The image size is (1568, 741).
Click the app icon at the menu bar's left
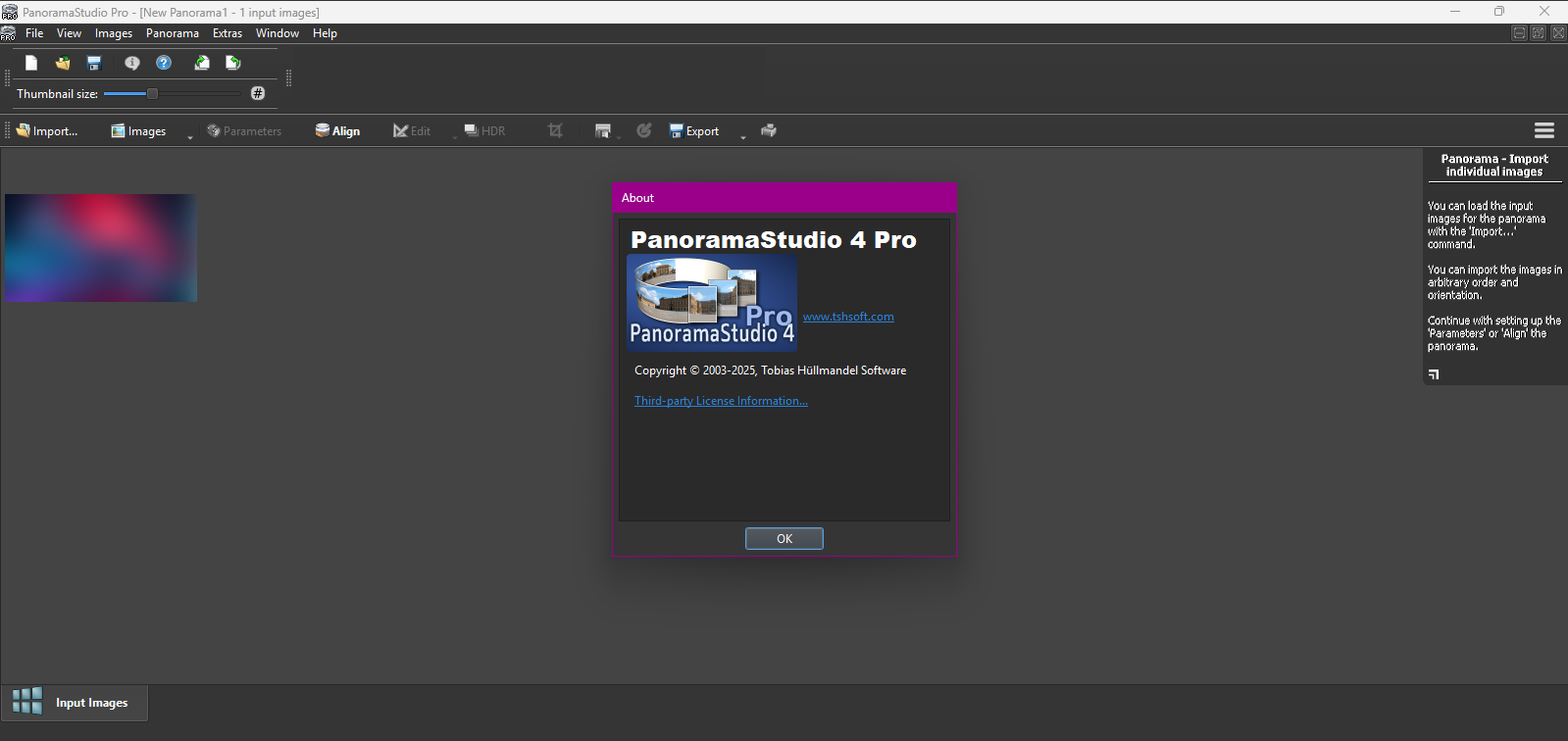click(9, 33)
